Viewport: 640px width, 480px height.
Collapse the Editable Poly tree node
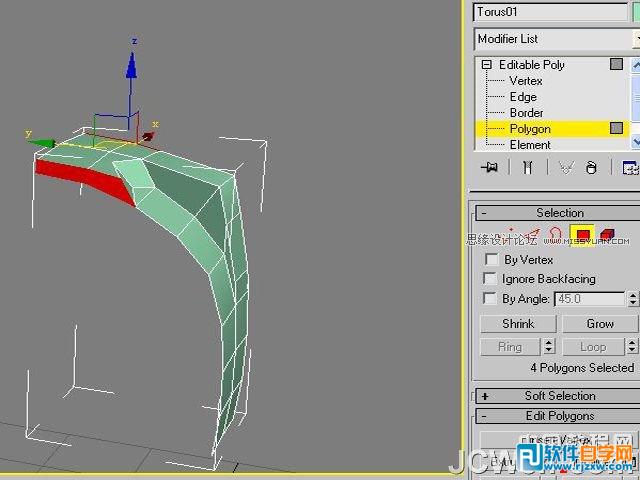click(486, 64)
